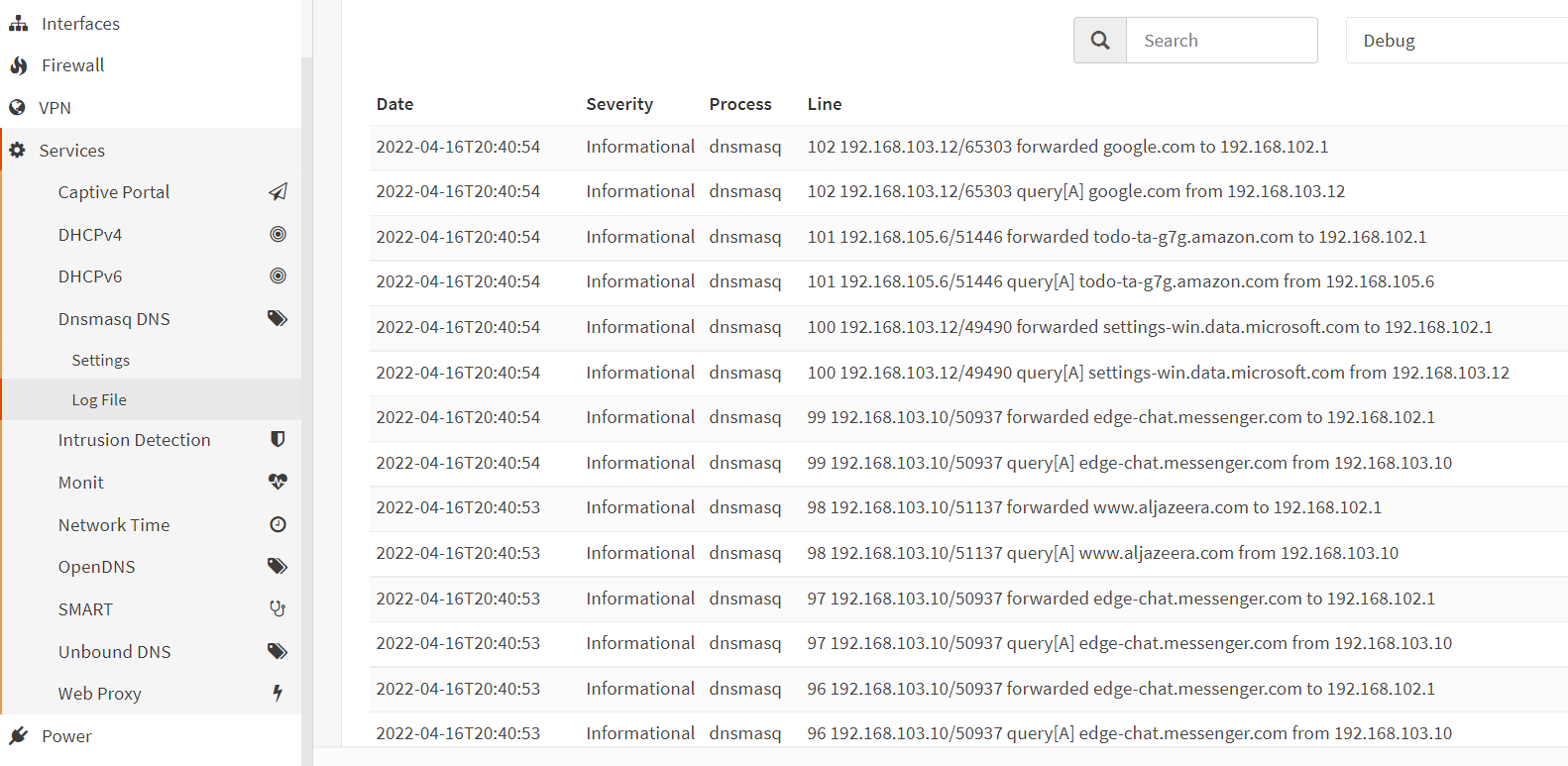Expand the Firewall menu section
Screen dimensions: 1568x766
[72, 65]
